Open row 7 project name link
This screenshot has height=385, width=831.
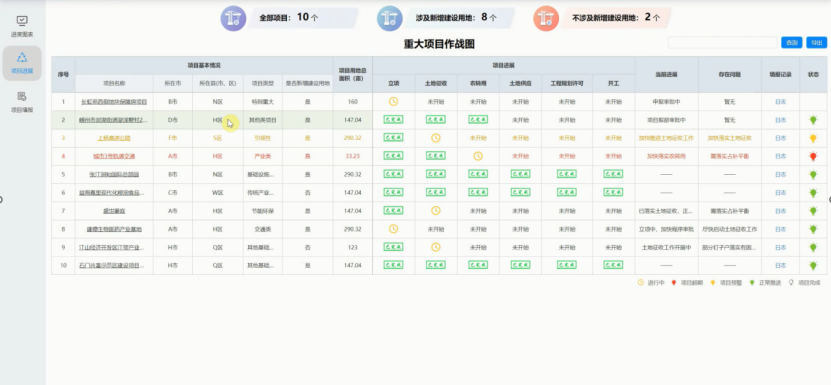(114, 211)
